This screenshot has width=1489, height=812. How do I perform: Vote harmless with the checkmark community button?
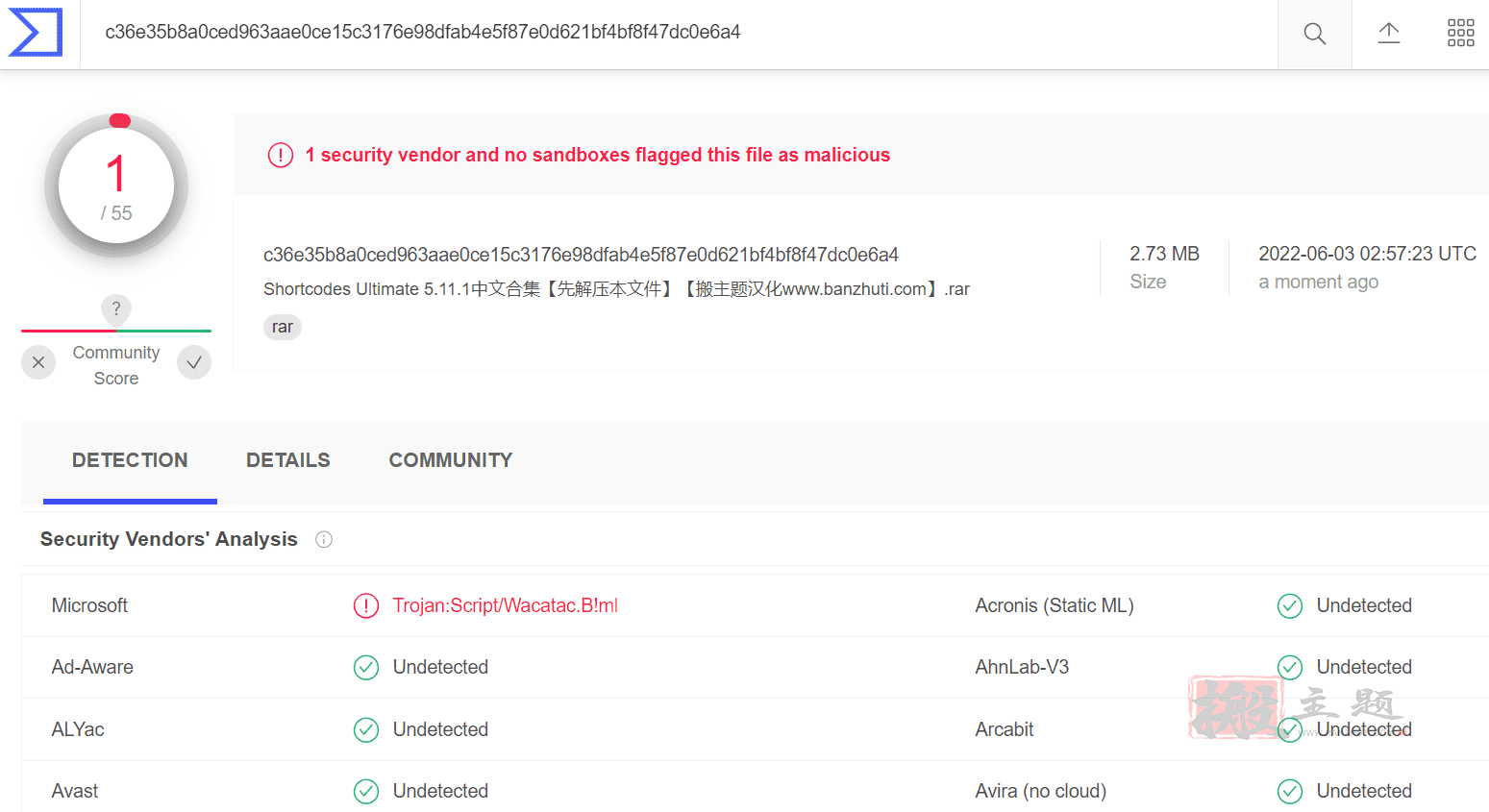point(194,362)
